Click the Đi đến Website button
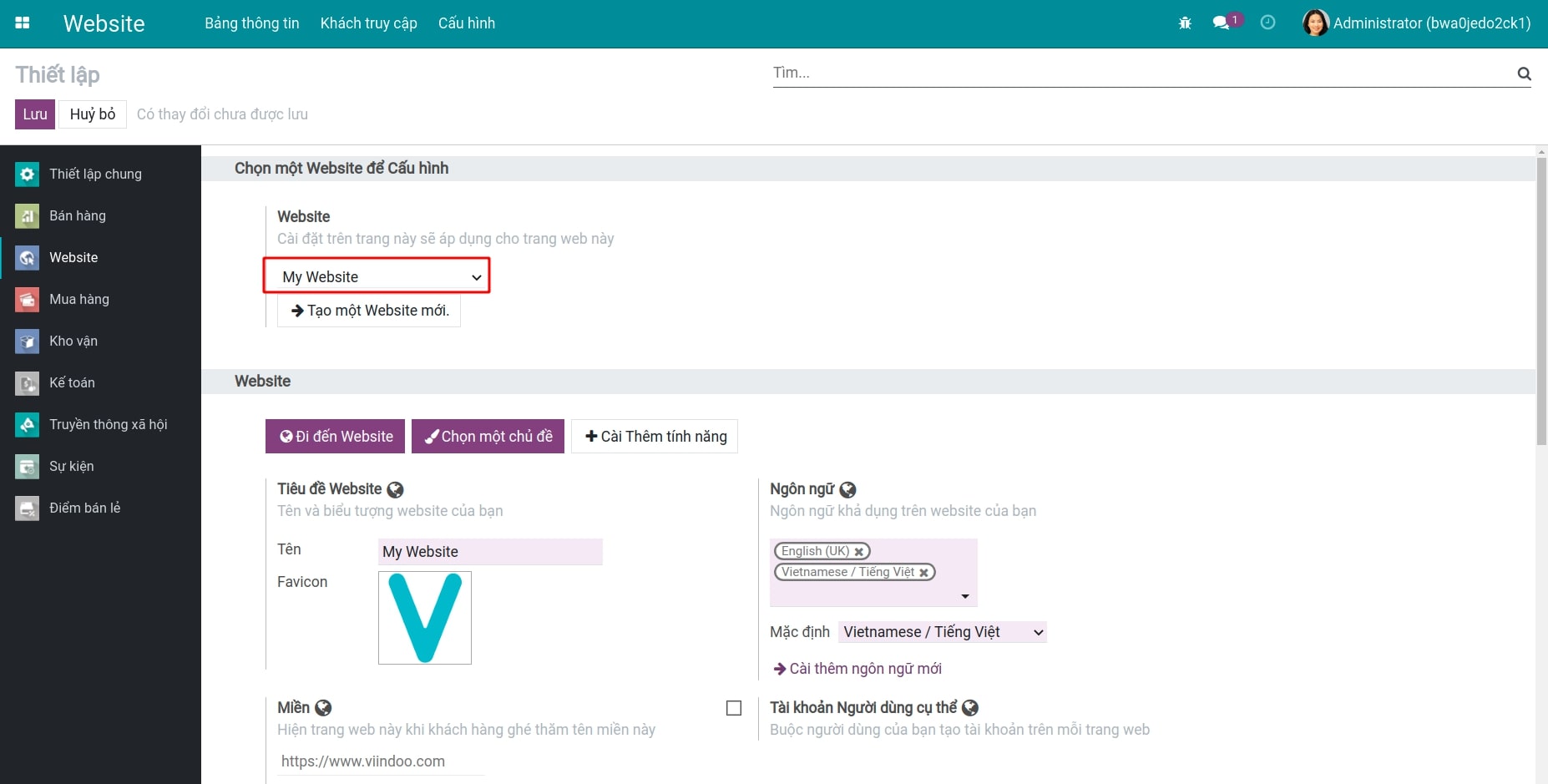Image resolution: width=1548 pixels, height=784 pixels. pyautogui.click(x=335, y=436)
